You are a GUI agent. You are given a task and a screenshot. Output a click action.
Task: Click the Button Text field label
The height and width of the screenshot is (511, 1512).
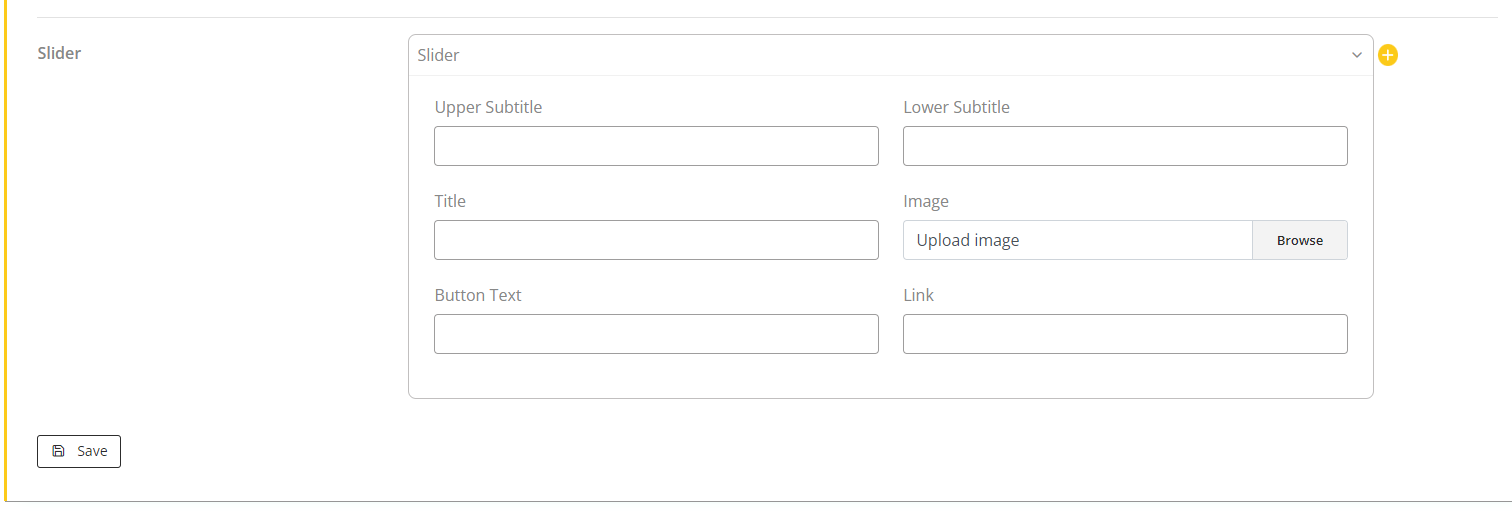(478, 295)
